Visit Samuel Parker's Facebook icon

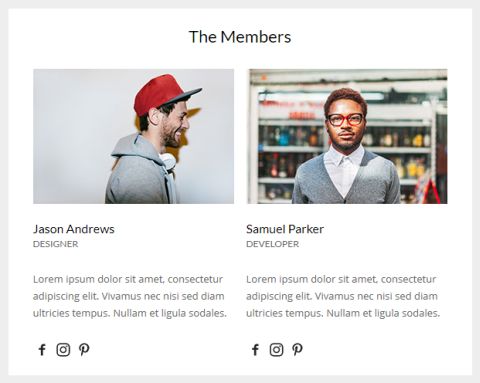(255, 350)
